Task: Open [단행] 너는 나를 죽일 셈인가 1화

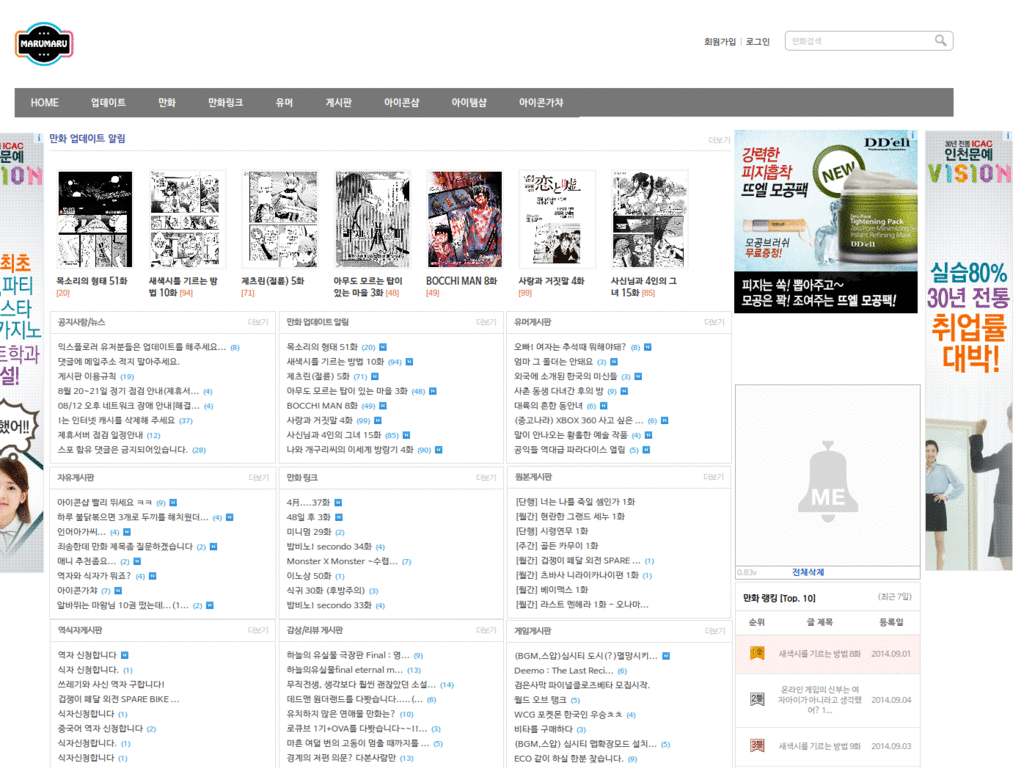Action: pyautogui.click(x=575, y=502)
